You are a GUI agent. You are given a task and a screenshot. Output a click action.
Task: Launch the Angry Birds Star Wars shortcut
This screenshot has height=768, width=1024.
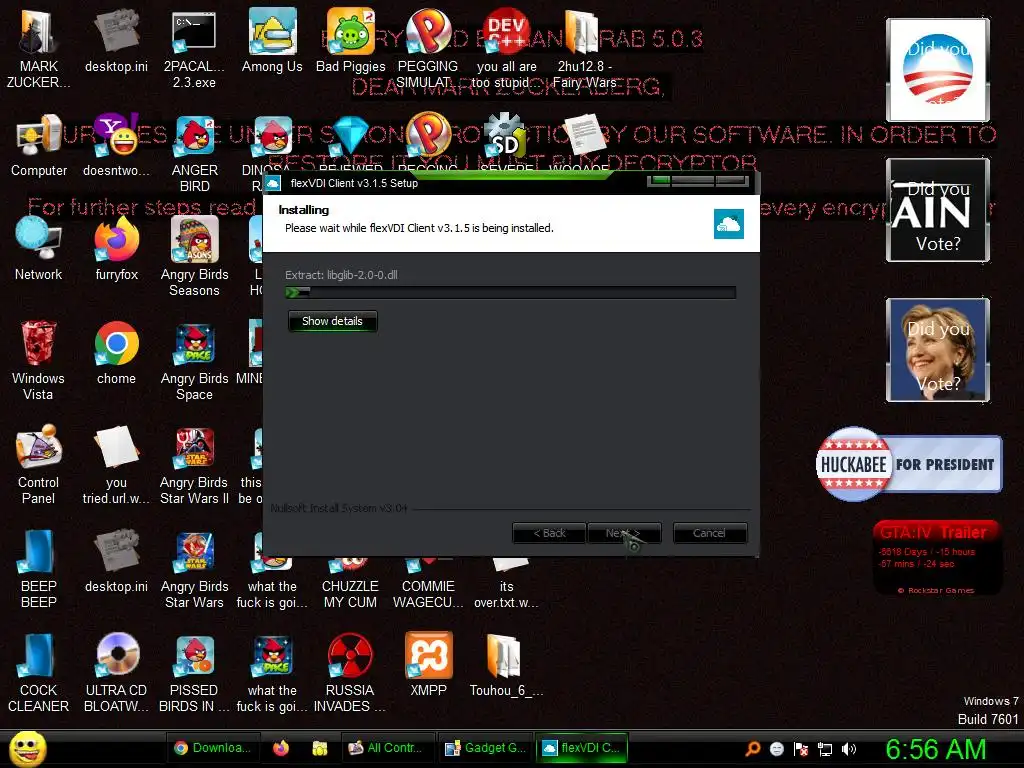[x=194, y=568]
